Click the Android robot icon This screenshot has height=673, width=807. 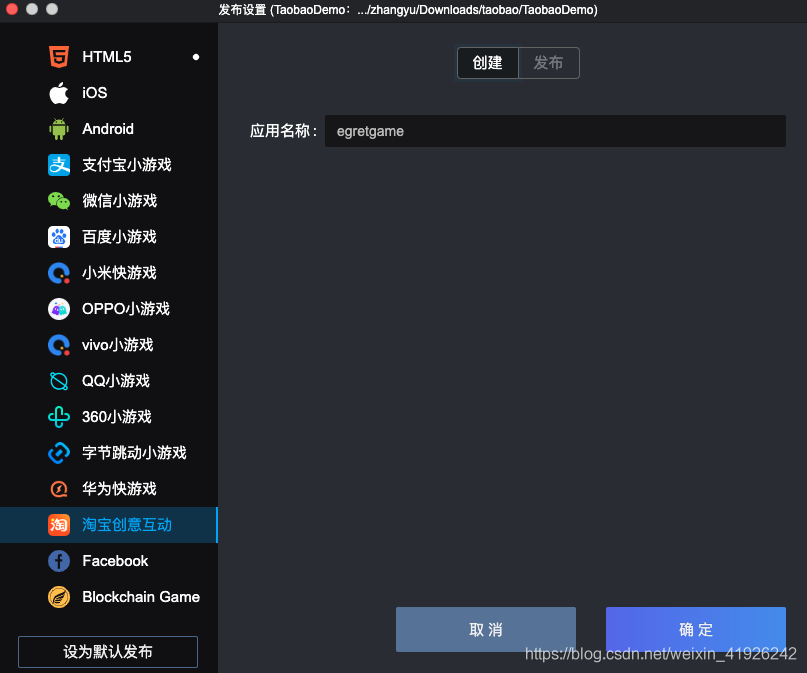pos(59,129)
